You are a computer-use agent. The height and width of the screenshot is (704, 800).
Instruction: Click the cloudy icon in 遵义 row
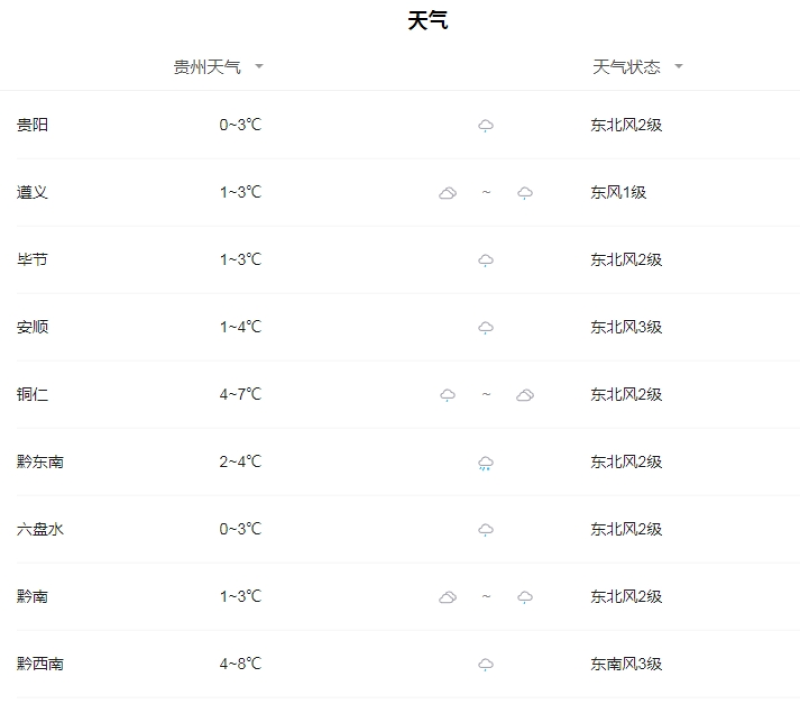[x=447, y=193]
